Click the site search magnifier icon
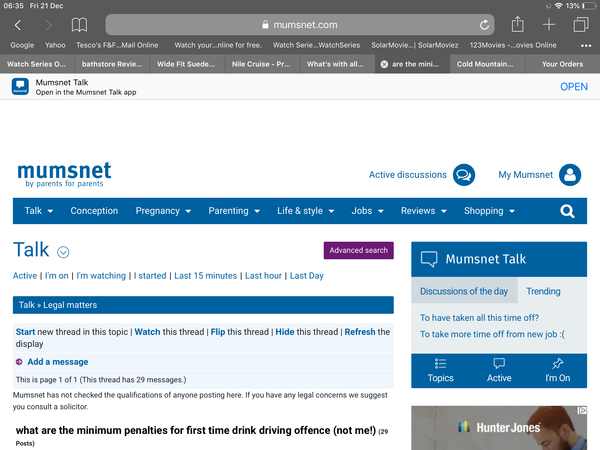 click(x=567, y=211)
